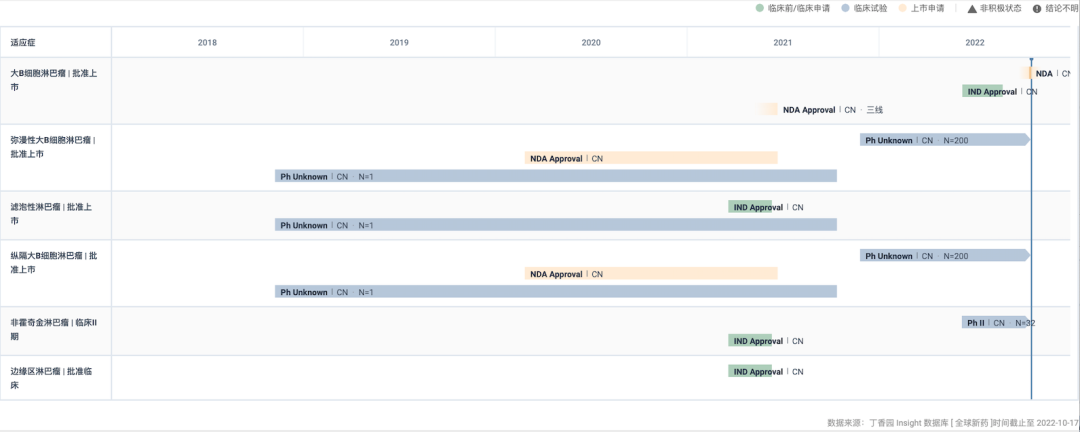The height and width of the screenshot is (432, 1080).
Task: Select IND Approval bar in the 大B细胞淋巴瘤 row
Action: tap(989, 91)
